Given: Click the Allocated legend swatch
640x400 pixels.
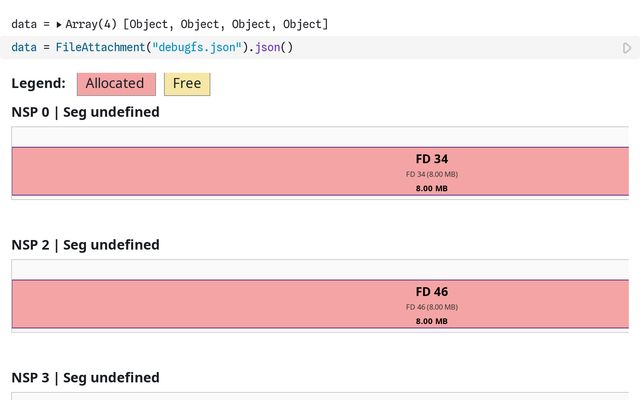Looking at the screenshot, I should [x=115, y=84].
